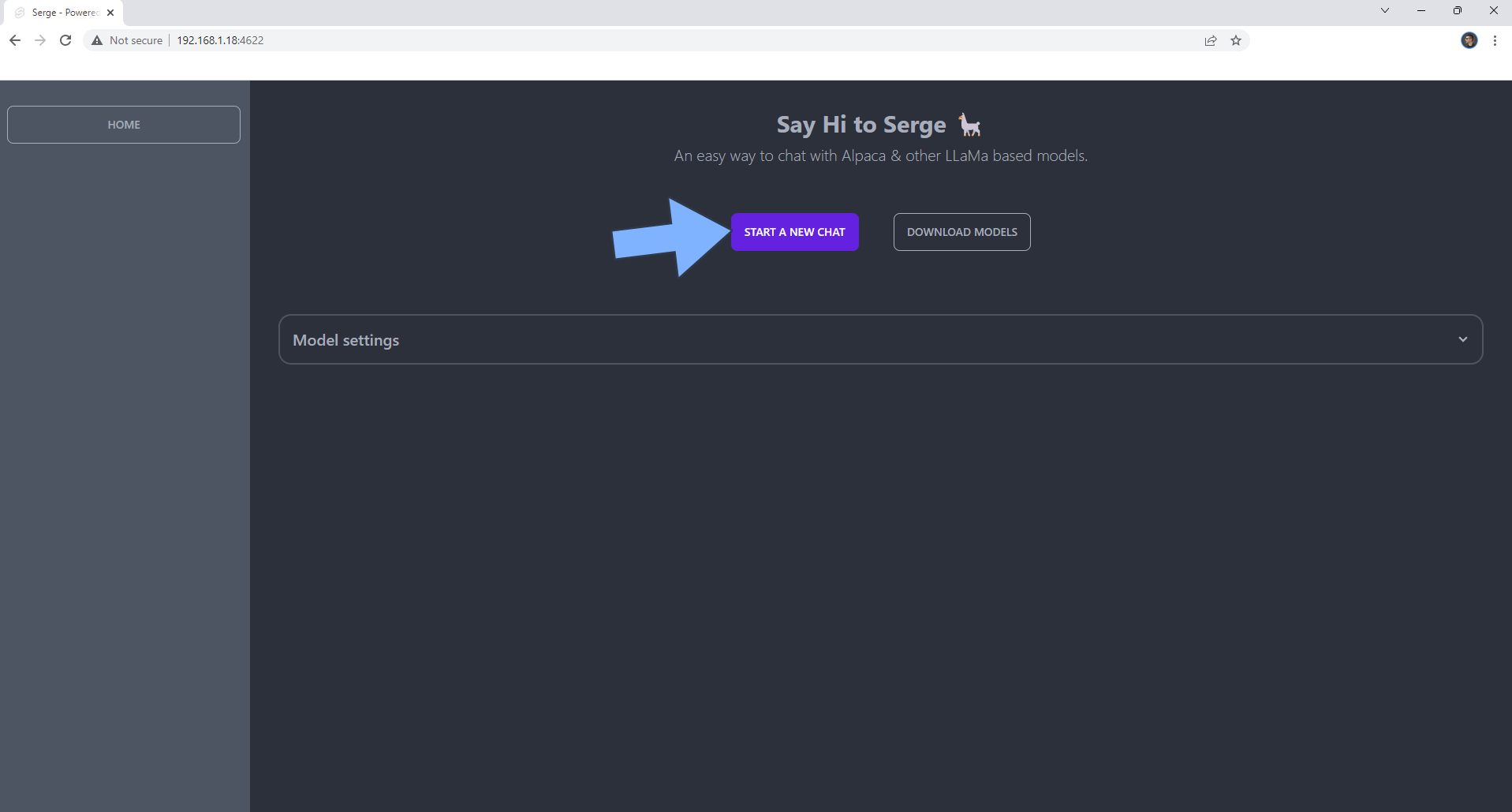Click the Not secure warning icon
Image resolution: width=1512 pixels, height=812 pixels.
tap(97, 40)
